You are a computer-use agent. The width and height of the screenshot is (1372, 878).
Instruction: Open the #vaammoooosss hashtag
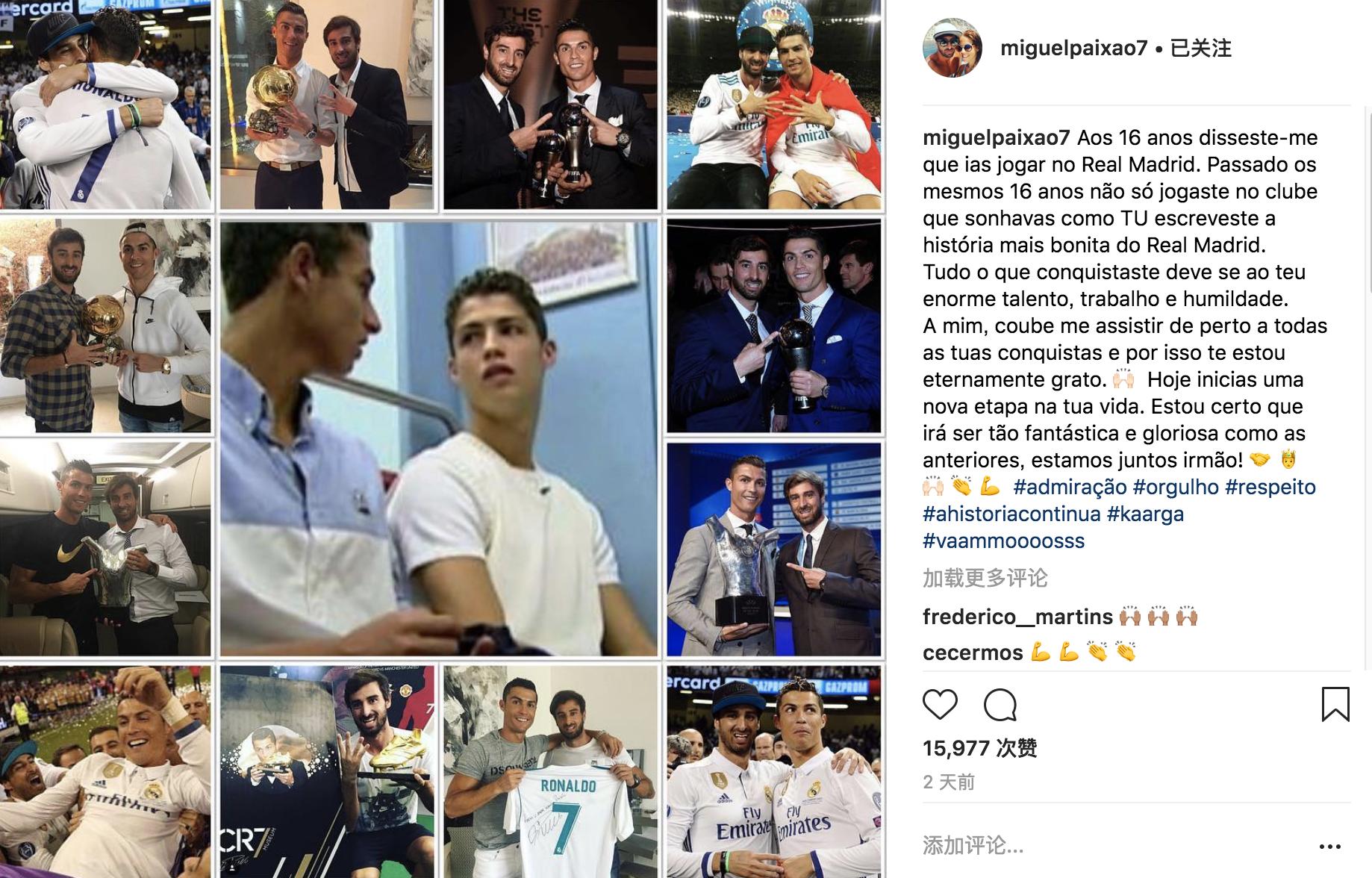click(x=1003, y=541)
